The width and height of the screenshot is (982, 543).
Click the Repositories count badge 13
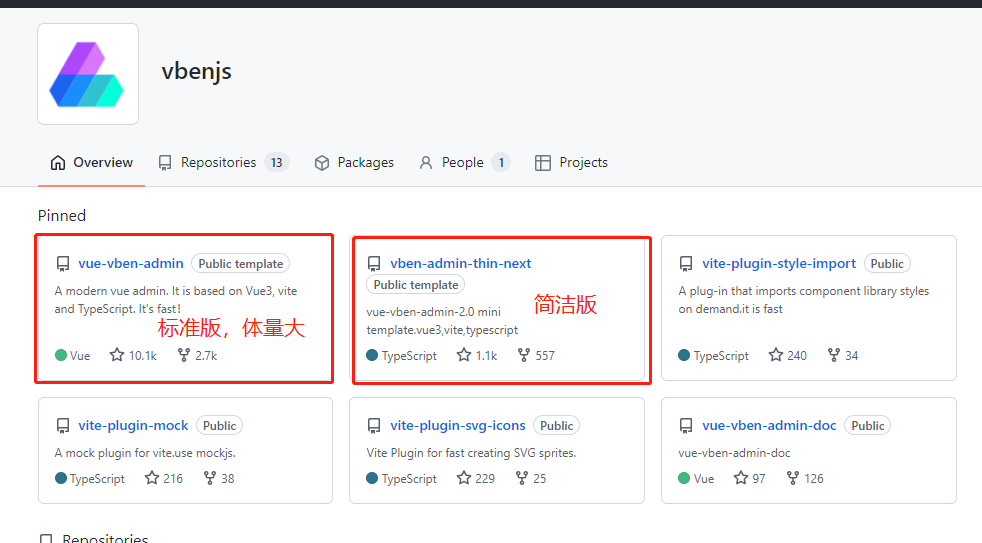pos(276,163)
